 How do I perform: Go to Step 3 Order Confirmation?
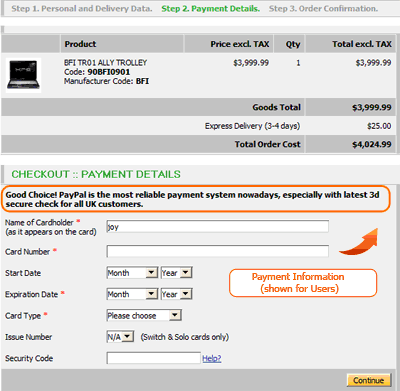(323, 9)
